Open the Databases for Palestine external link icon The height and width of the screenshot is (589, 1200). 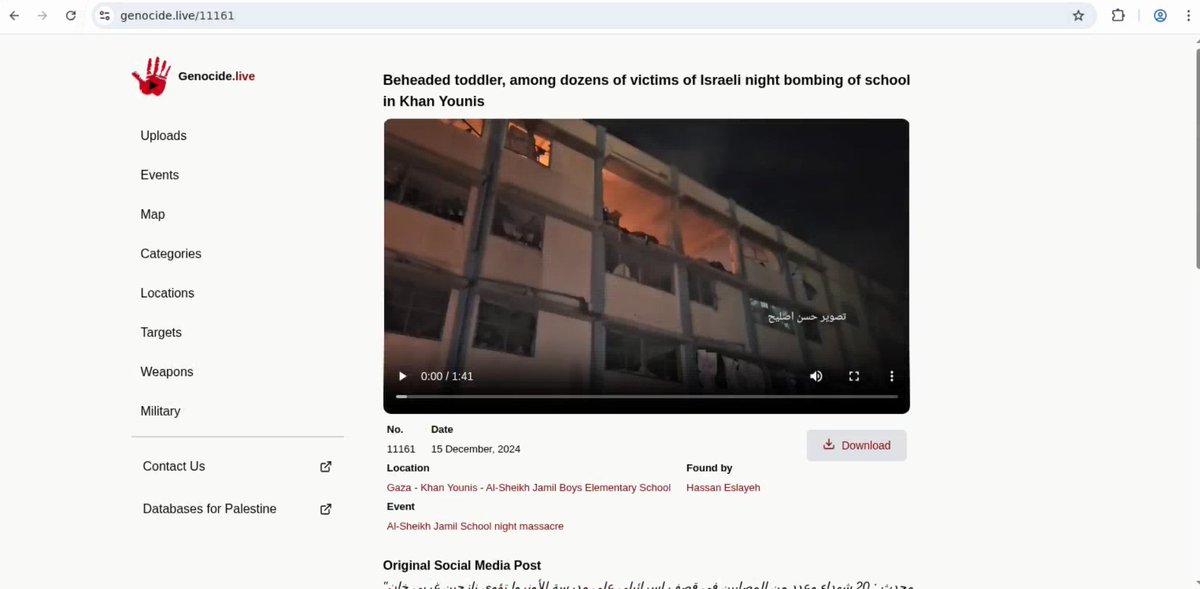[325, 509]
